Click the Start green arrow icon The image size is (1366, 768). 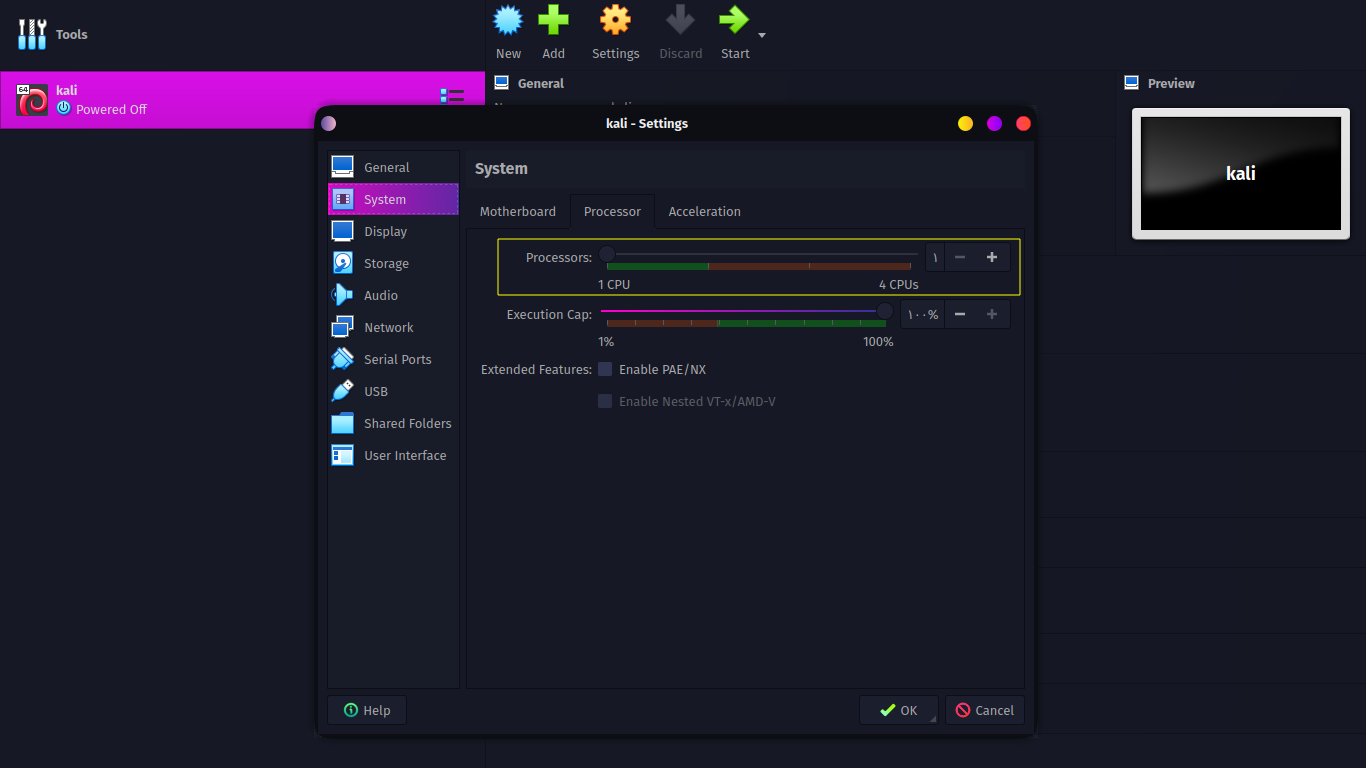pos(734,20)
